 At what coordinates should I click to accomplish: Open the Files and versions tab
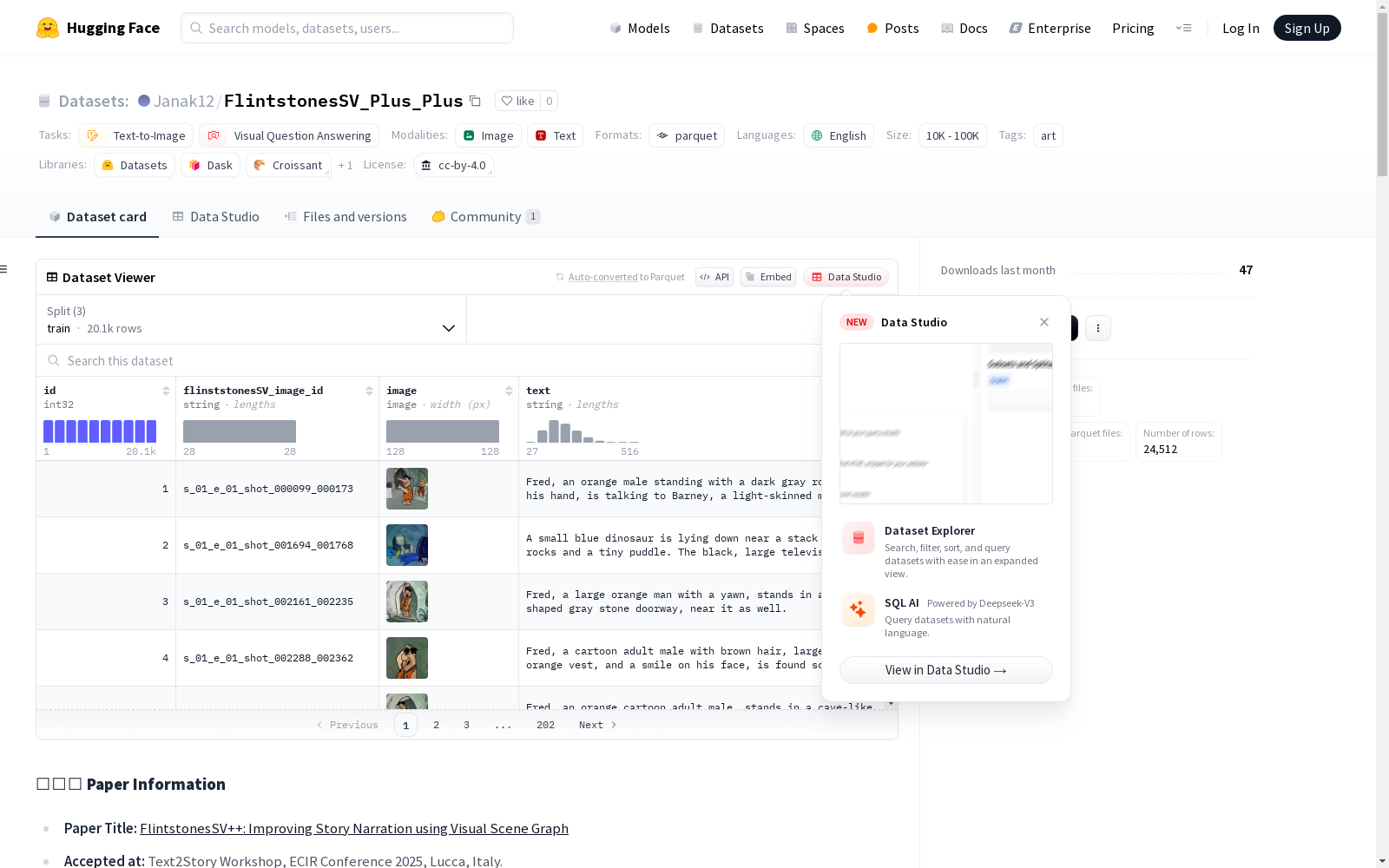click(x=346, y=217)
